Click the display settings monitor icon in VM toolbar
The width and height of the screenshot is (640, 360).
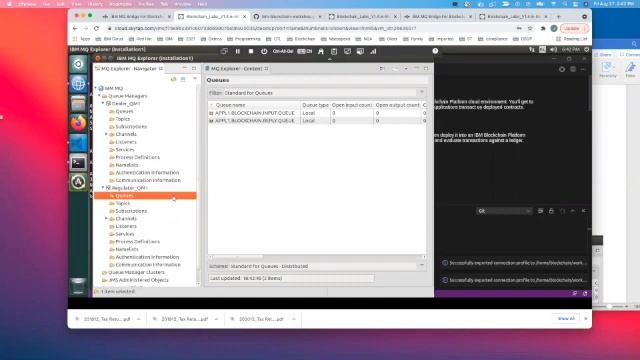pyautogui.click(x=360, y=51)
